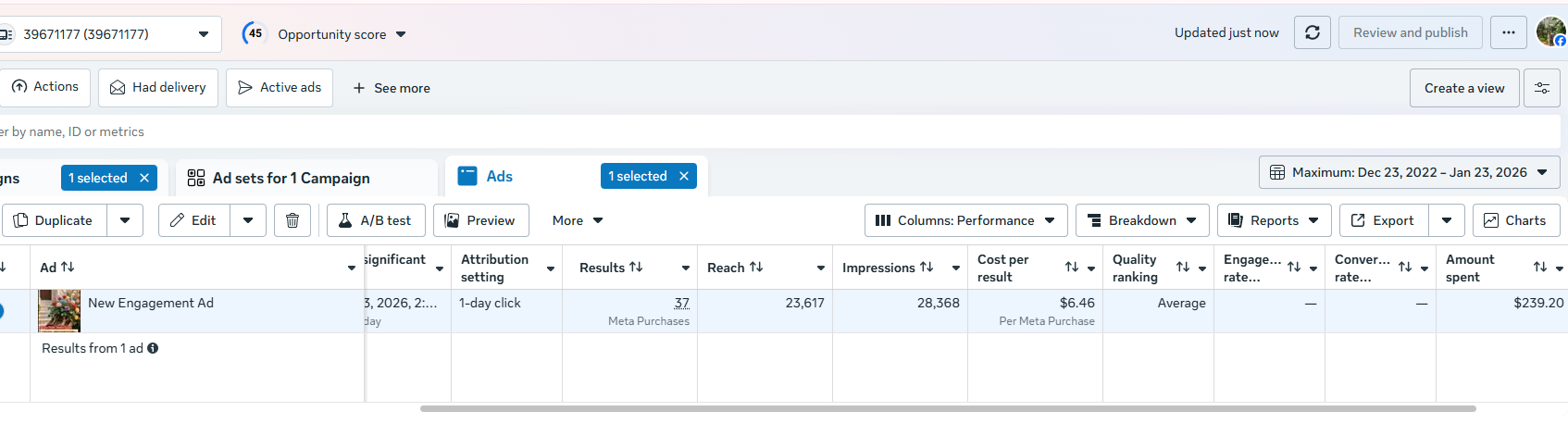Click the refresh data icon
Image resolution: width=1568 pixels, height=424 pixels.
pos(1312,32)
